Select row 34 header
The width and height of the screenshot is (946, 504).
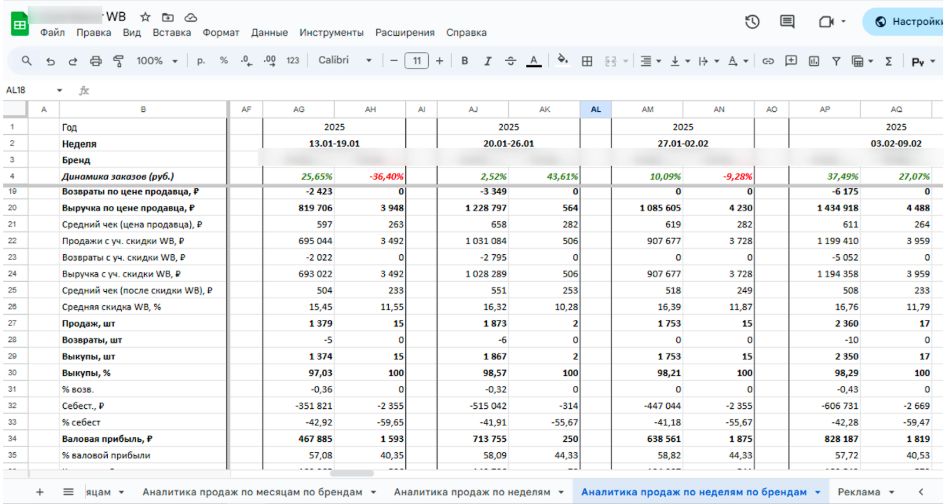point(12,439)
